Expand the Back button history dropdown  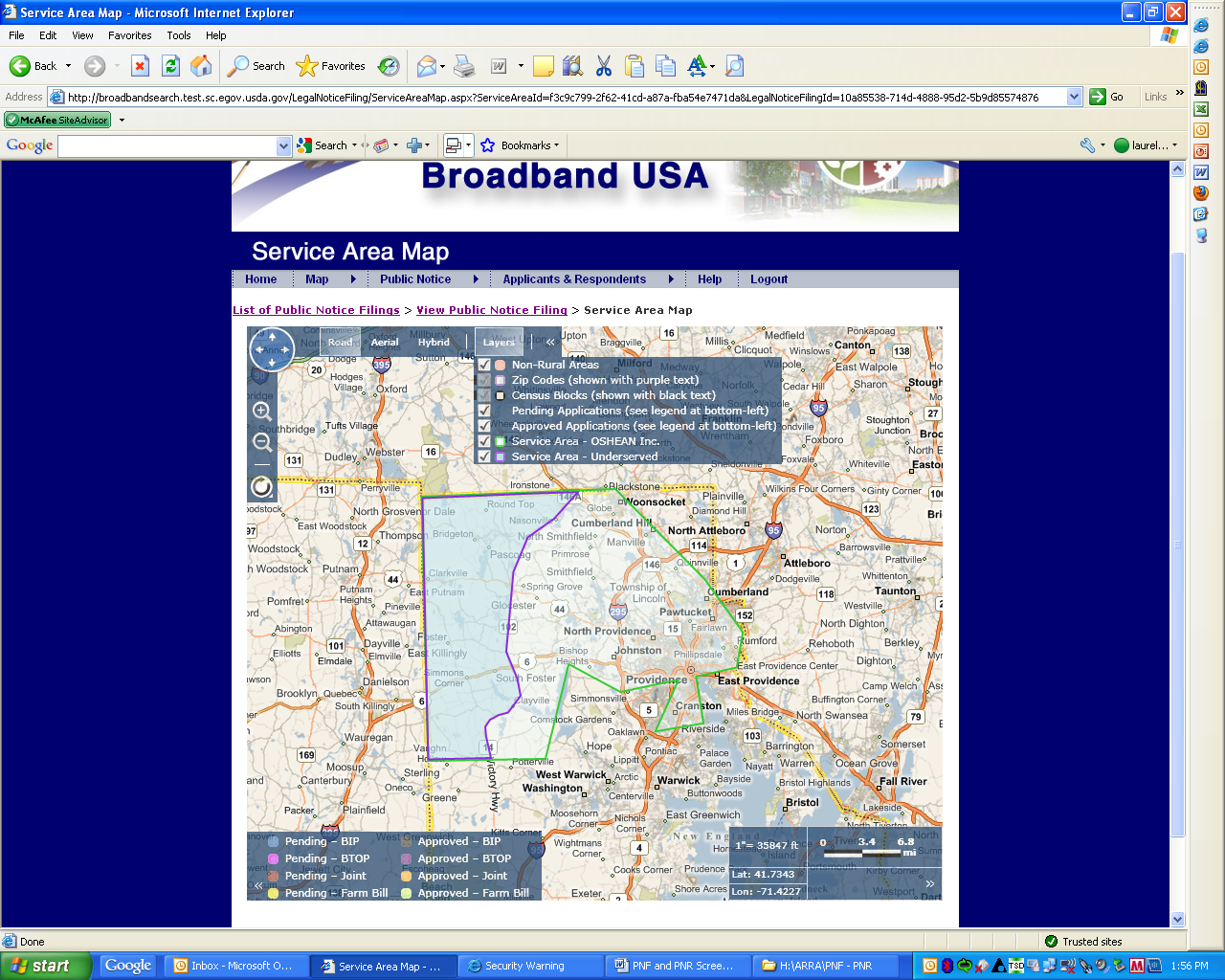pos(68,66)
